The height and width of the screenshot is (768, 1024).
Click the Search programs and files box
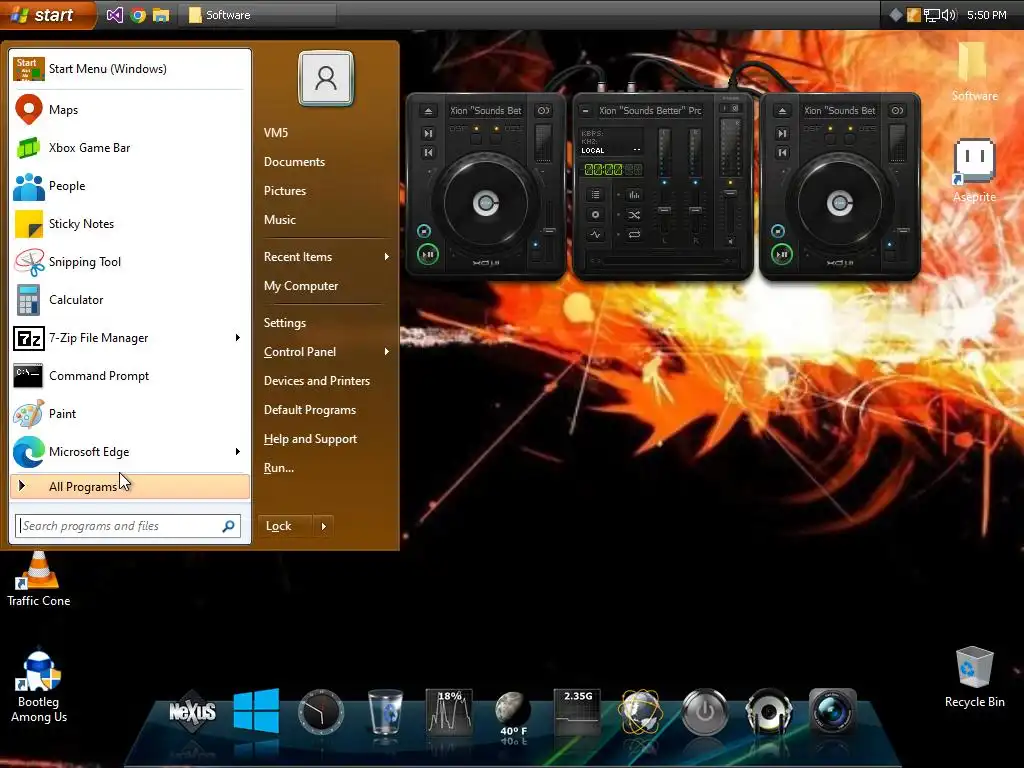(128, 526)
